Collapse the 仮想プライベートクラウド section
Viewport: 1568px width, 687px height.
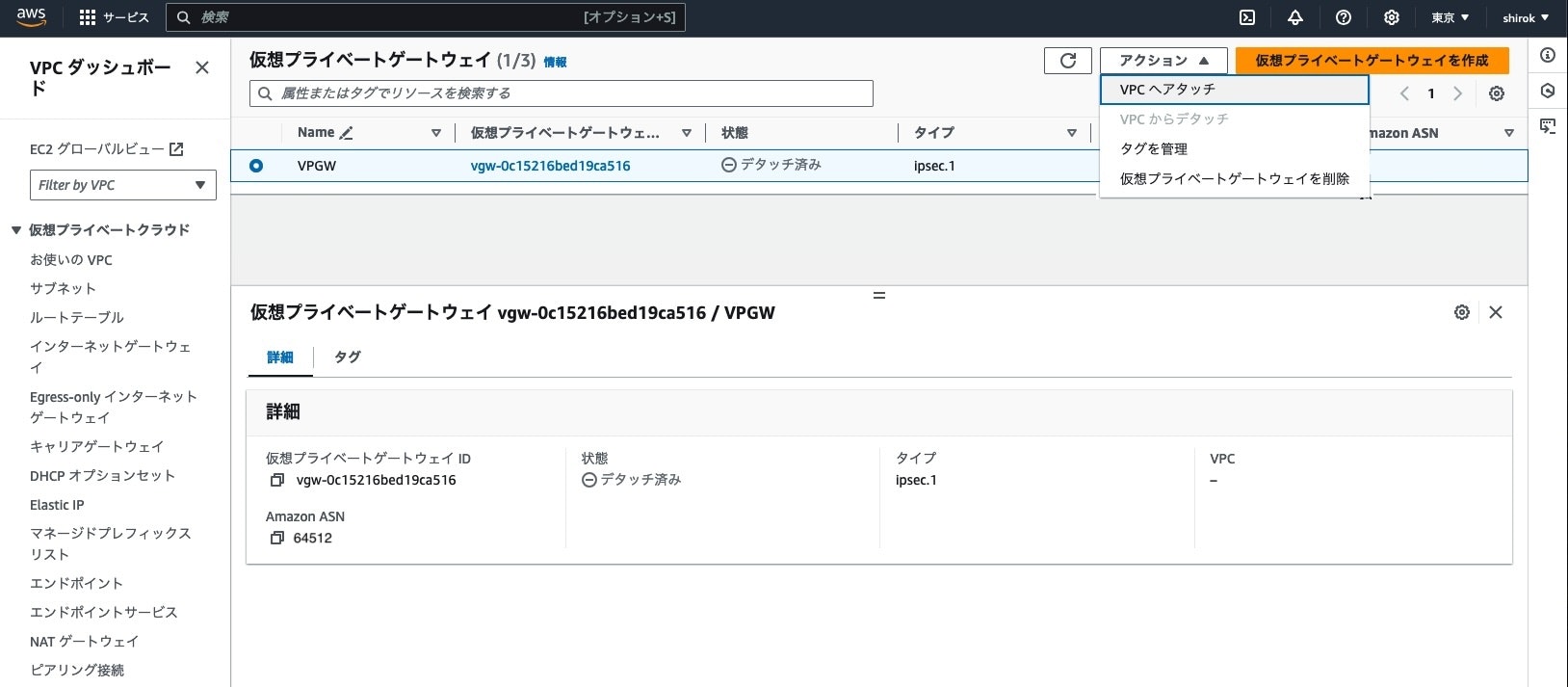[16, 230]
